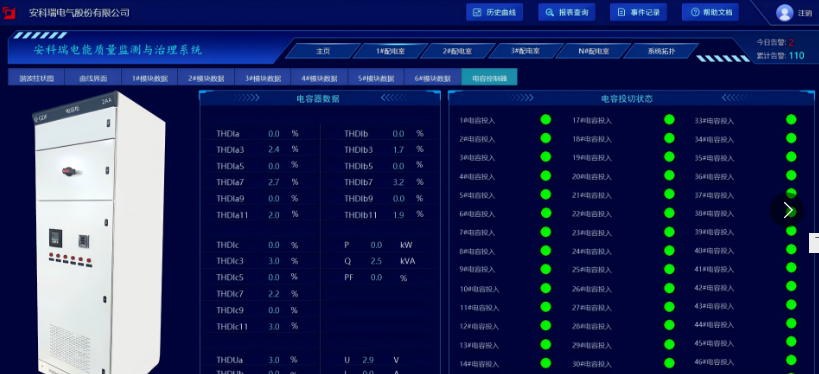819x374 pixels.
Task: Click the capacitor cabinet image
Action: click(99, 233)
